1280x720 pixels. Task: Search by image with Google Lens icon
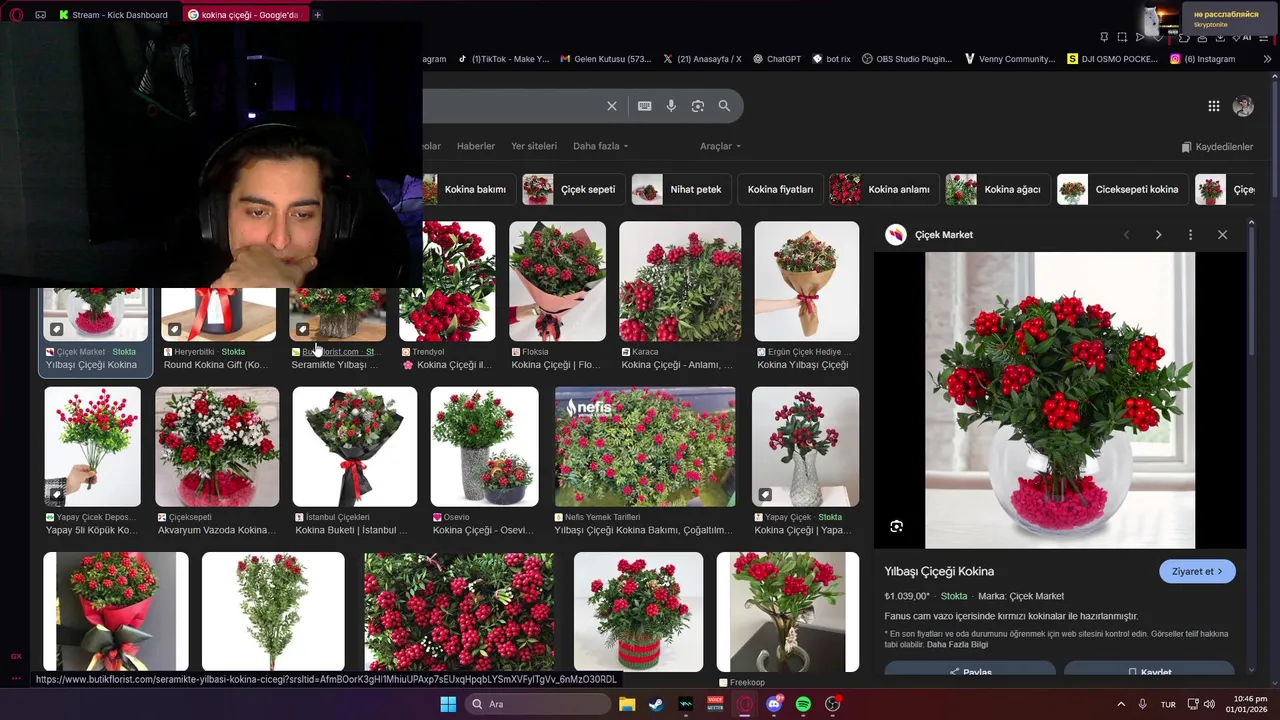(x=698, y=106)
